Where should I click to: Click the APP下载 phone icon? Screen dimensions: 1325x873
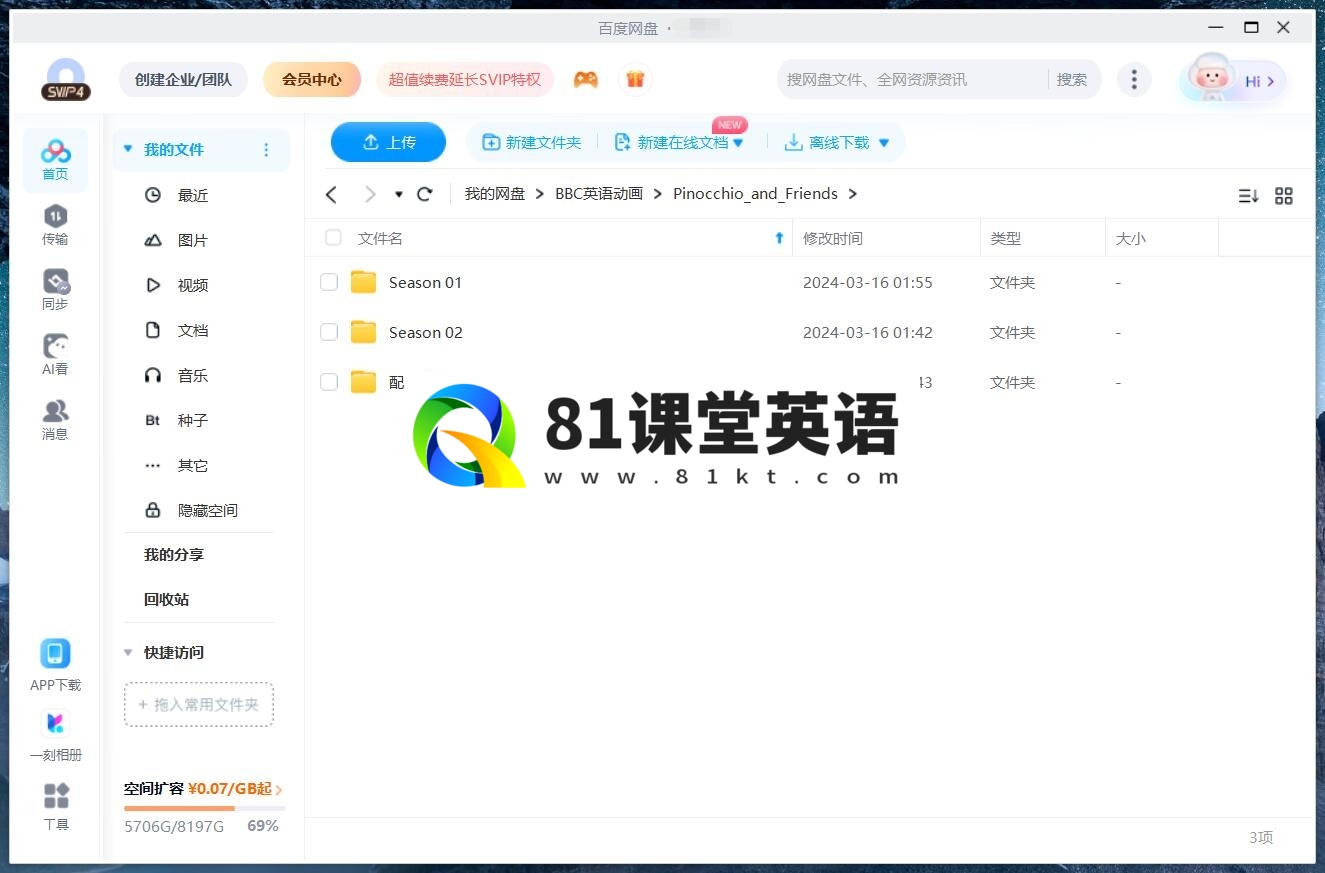pyautogui.click(x=55, y=654)
